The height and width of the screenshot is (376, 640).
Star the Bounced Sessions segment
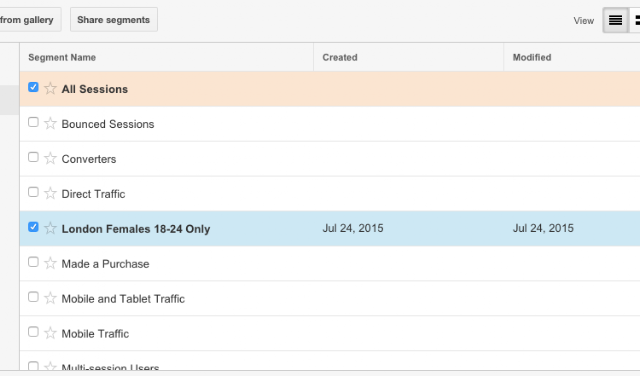[50, 123]
